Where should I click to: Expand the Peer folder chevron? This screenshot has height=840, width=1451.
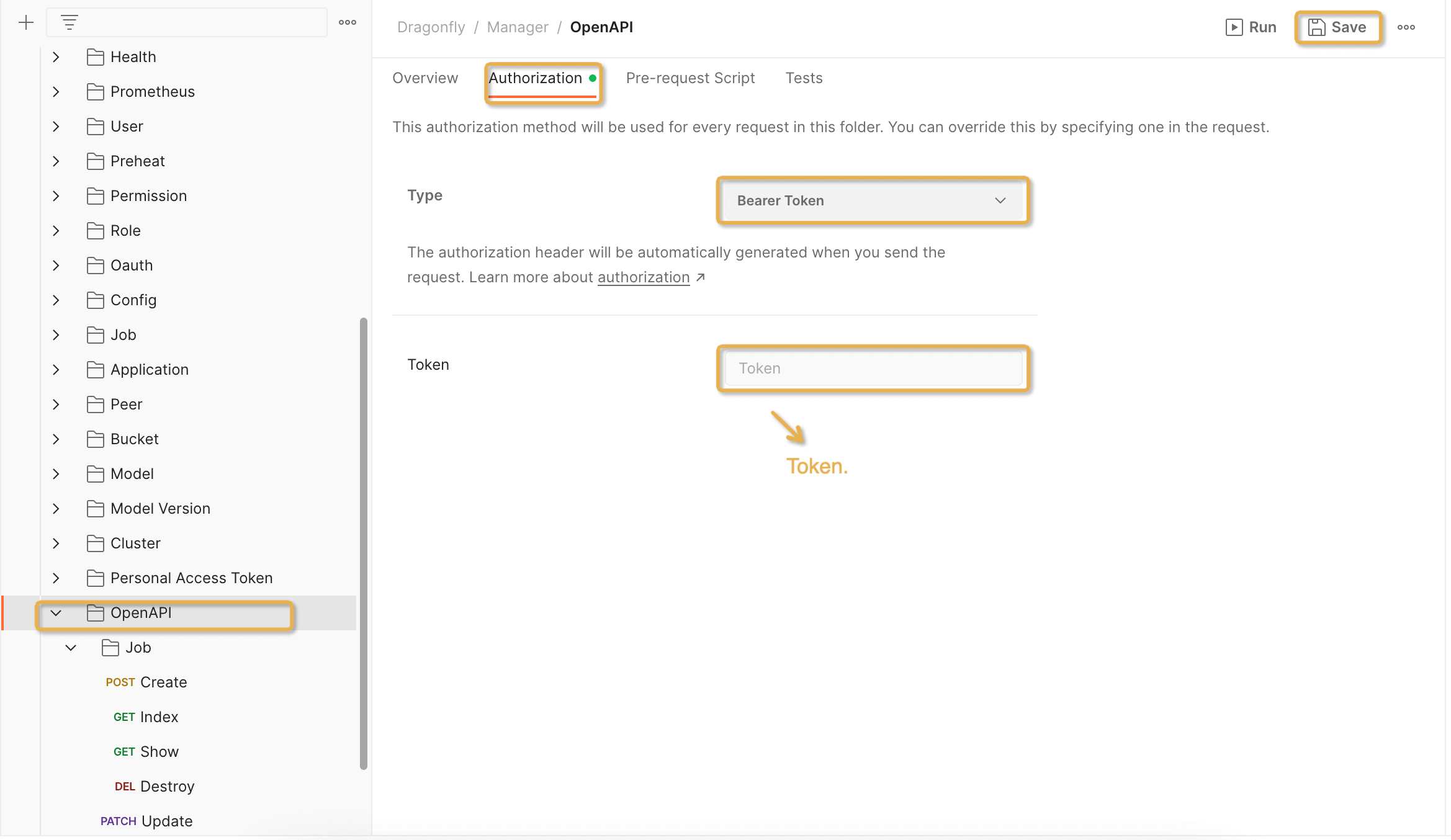click(x=56, y=404)
